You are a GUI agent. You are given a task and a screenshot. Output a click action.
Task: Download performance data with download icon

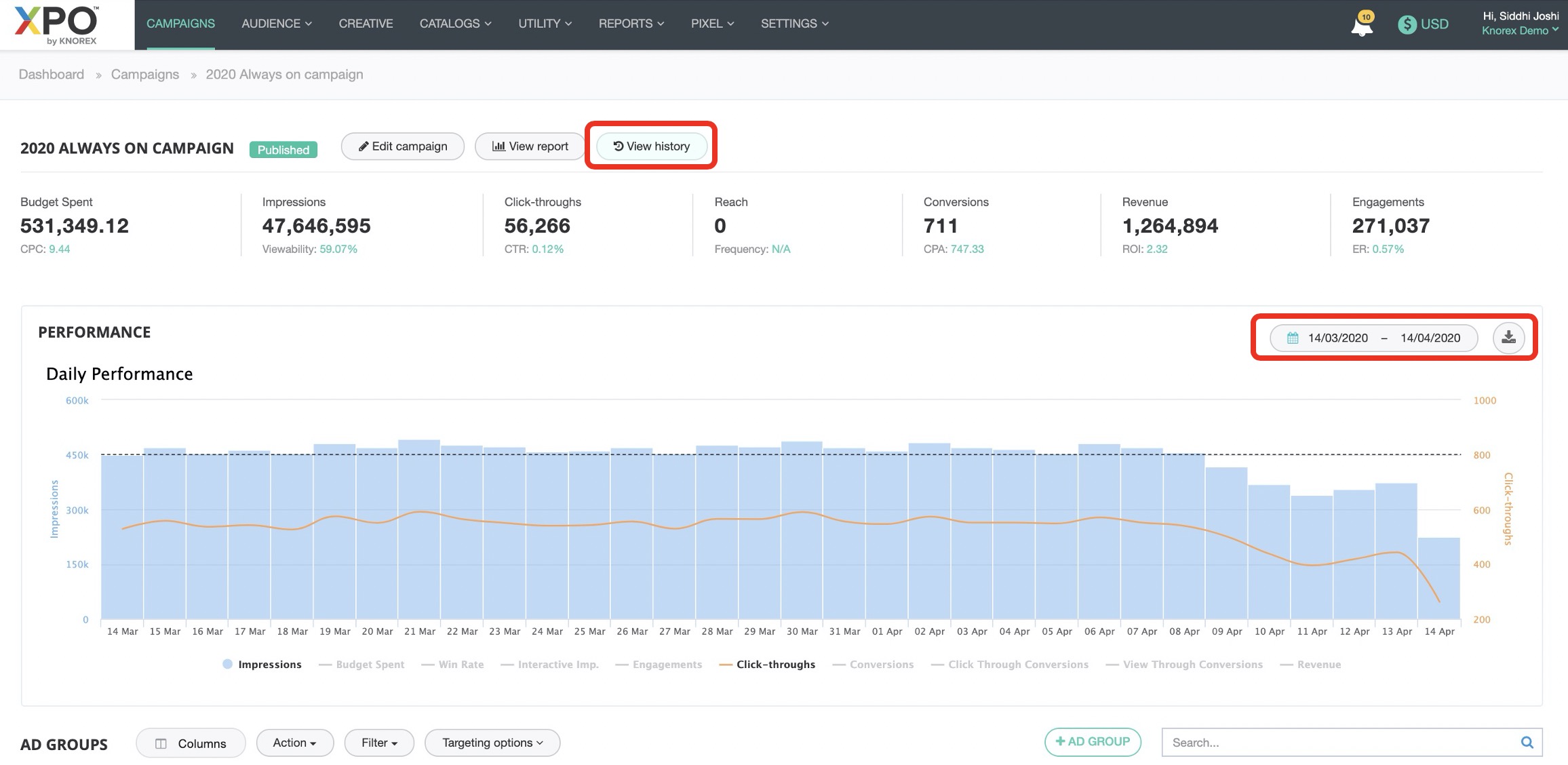(1508, 338)
